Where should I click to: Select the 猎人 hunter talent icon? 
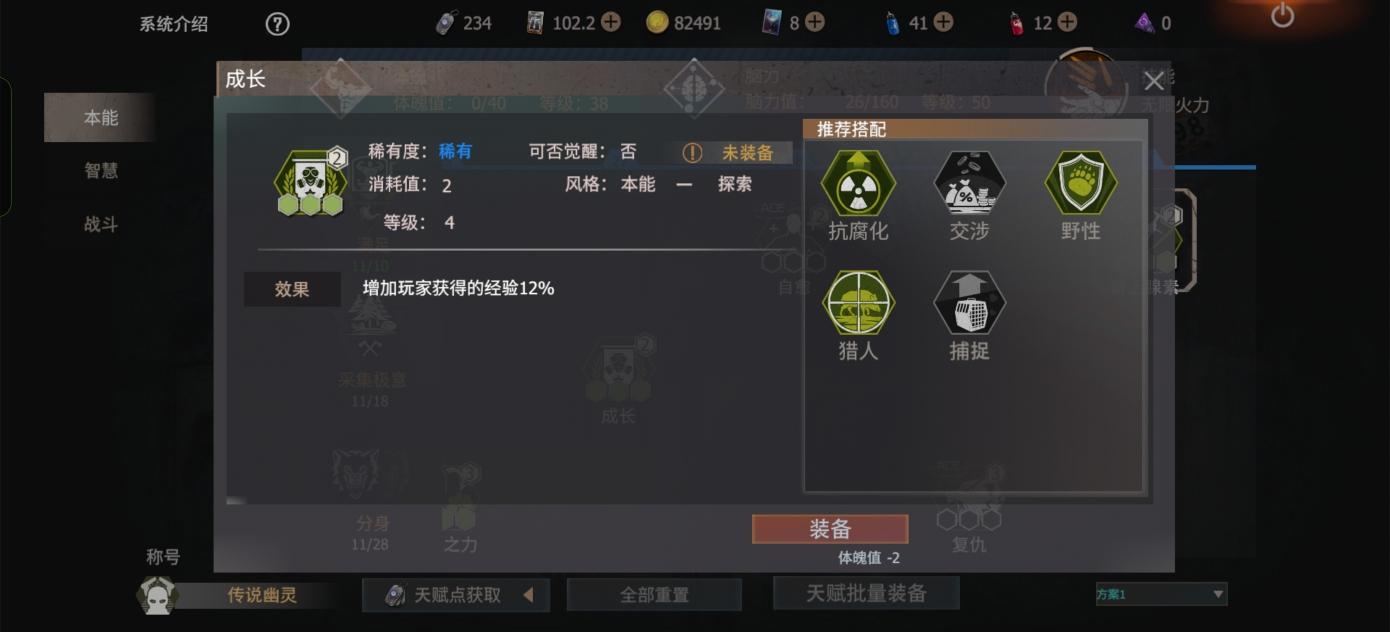point(858,303)
